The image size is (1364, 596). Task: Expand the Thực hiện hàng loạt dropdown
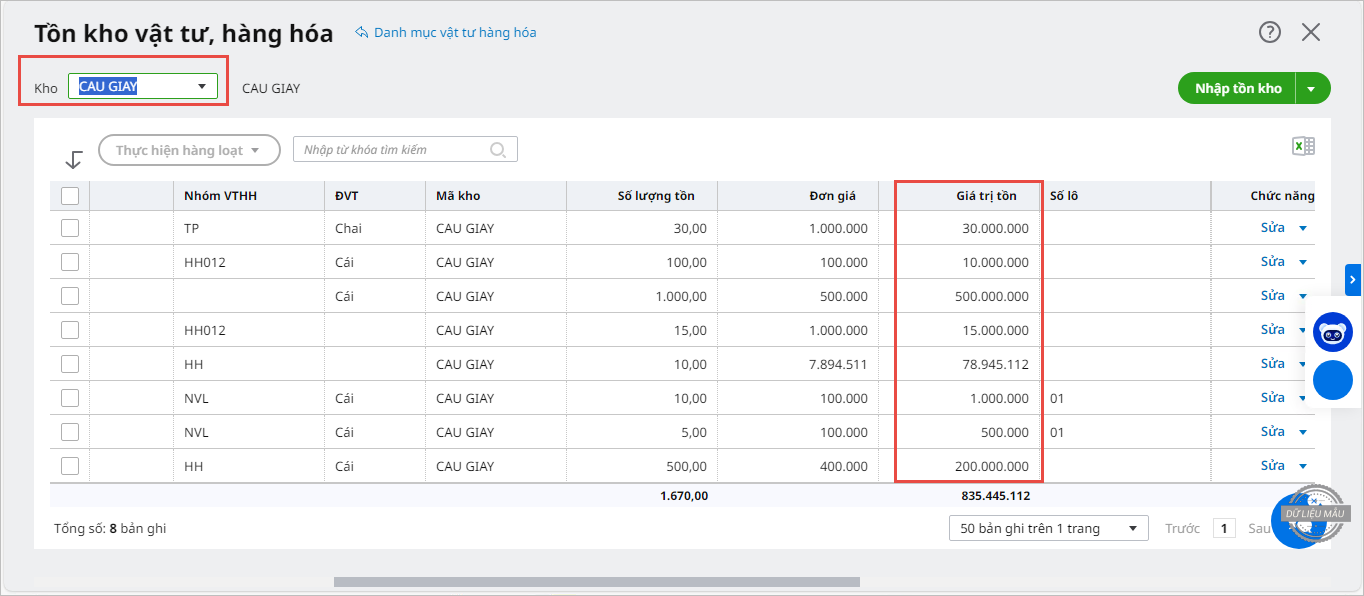click(x=189, y=150)
